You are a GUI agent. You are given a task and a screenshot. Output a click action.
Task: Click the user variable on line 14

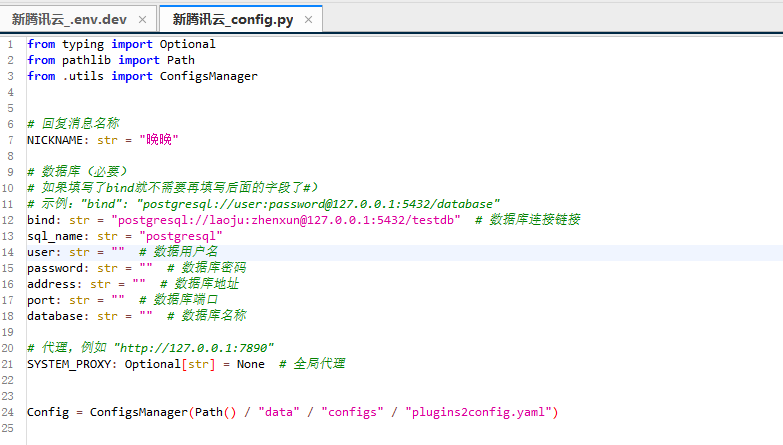pos(41,252)
